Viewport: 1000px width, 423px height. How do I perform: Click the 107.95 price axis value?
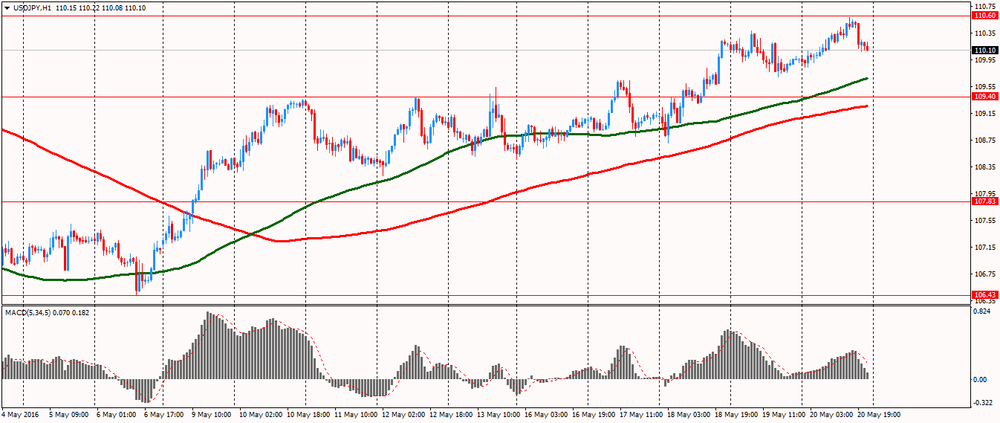pyautogui.click(x=984, y=193)
